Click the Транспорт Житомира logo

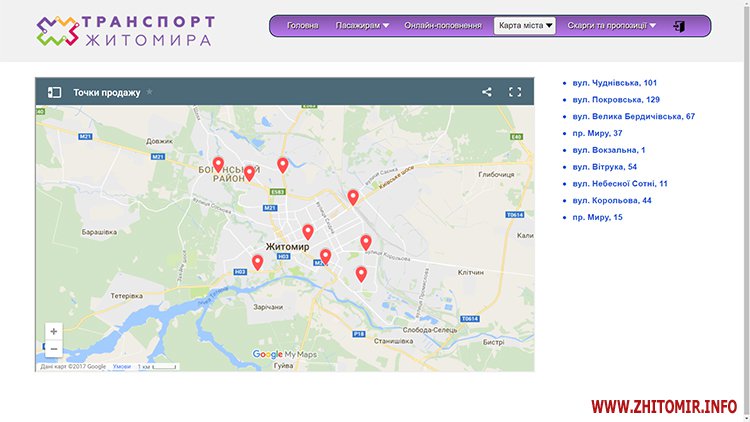click(x=125, y=30)
